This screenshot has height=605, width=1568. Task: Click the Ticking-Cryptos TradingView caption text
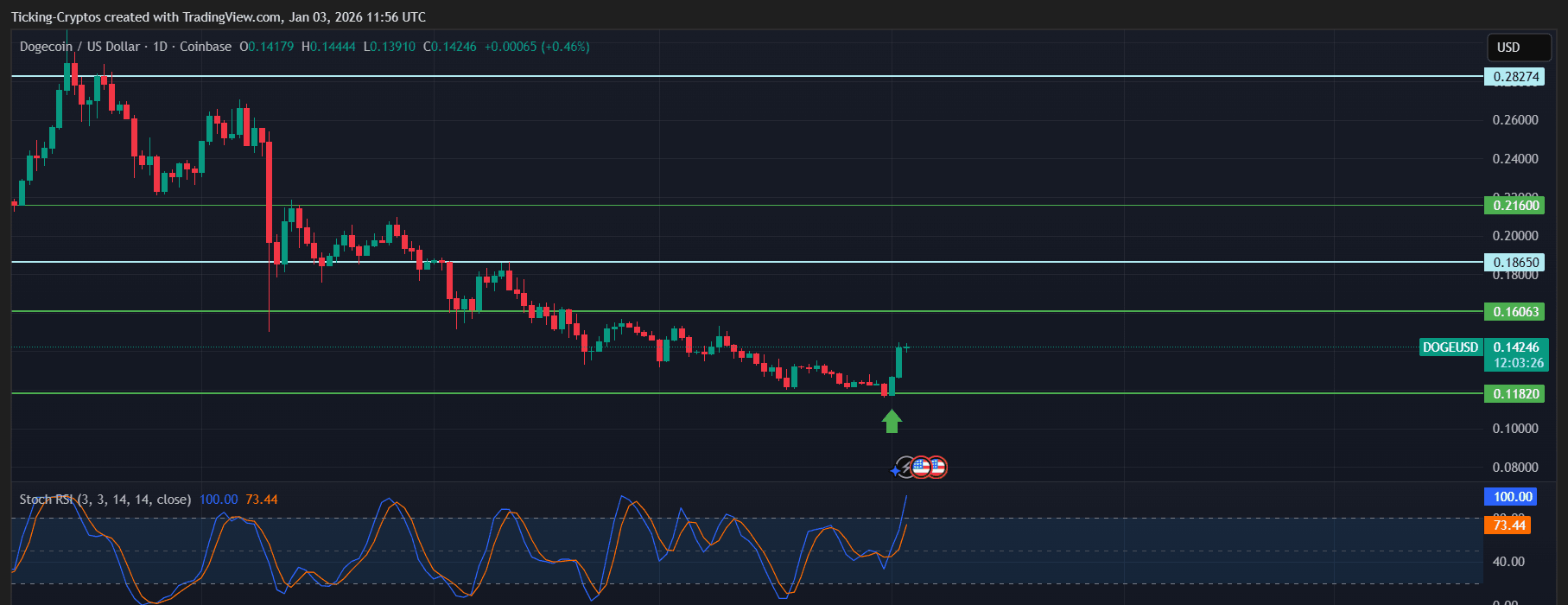tap(219, 17)
